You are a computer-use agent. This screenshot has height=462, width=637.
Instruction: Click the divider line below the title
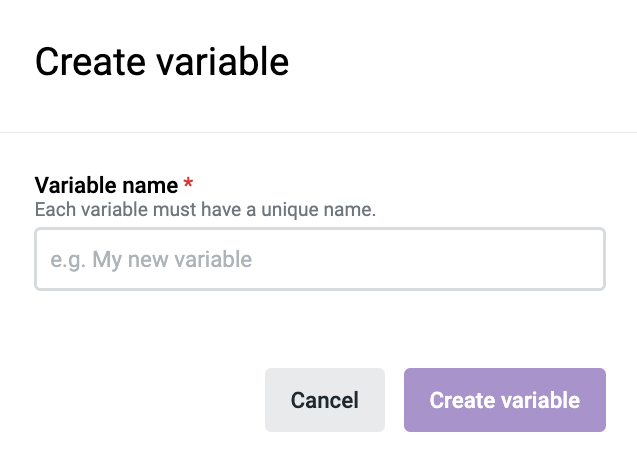click(x=318, y=132)
